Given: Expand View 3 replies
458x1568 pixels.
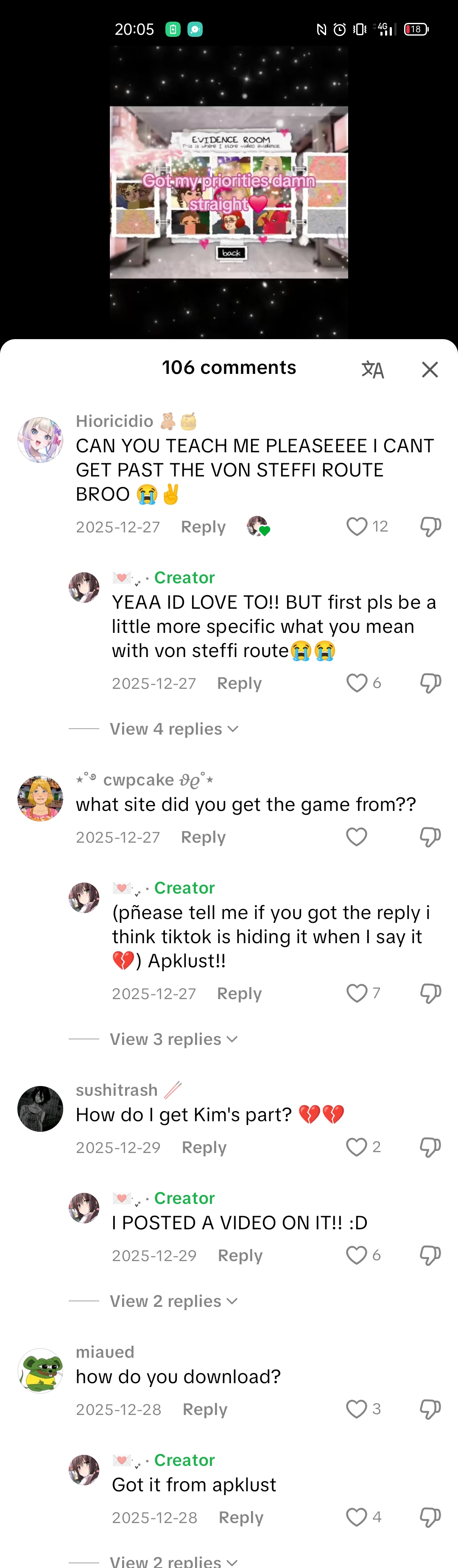Looking at the screenshot, I should tap(173, 1039).
